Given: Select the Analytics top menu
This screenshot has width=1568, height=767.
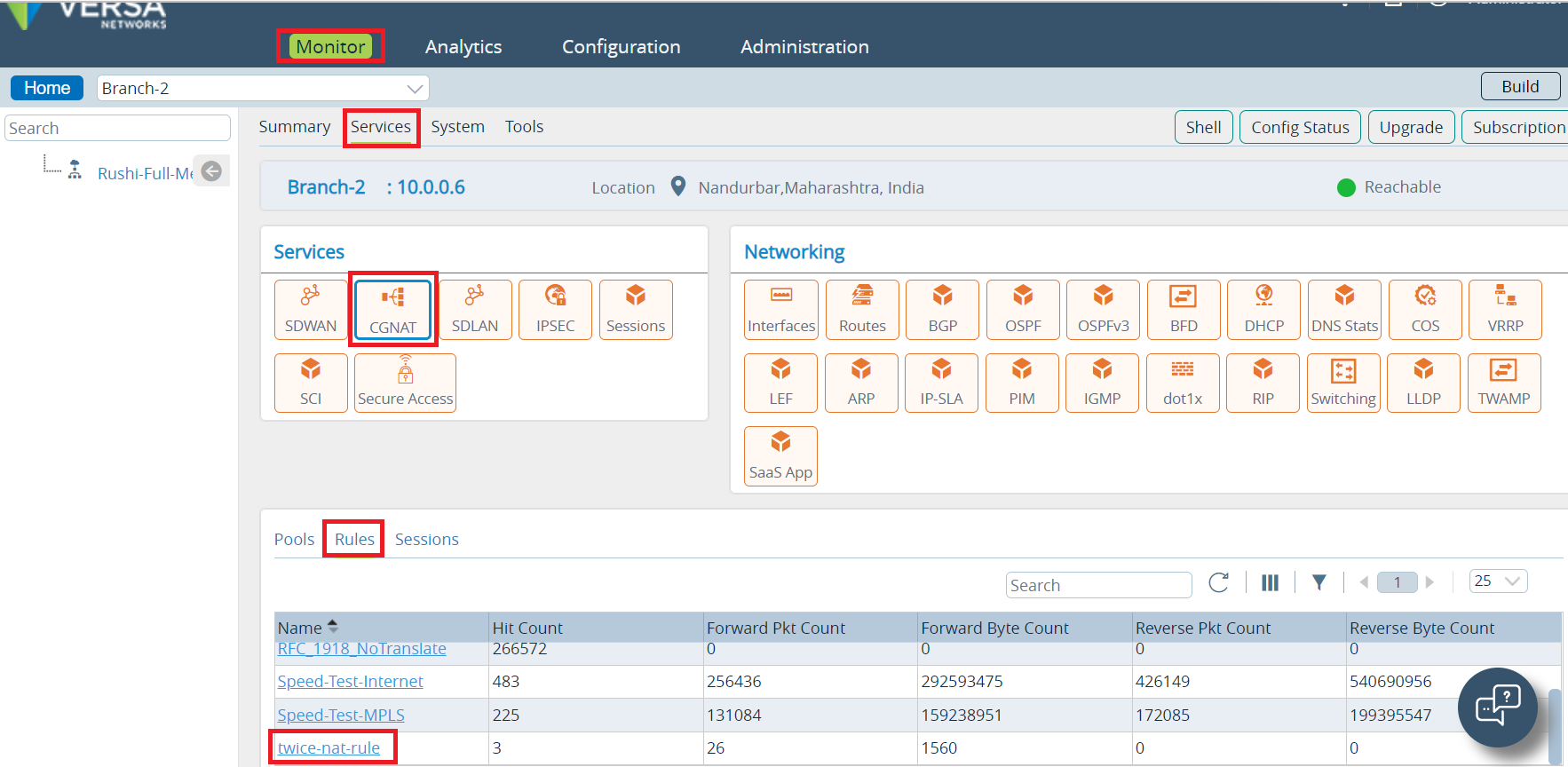Looking at the screenshot, I should [463, 47].
